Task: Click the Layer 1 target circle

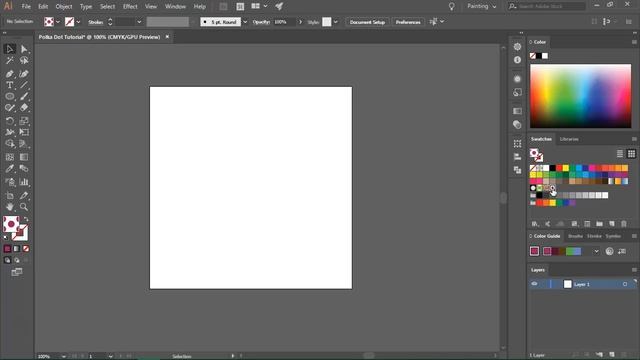Action: [624, 284]
